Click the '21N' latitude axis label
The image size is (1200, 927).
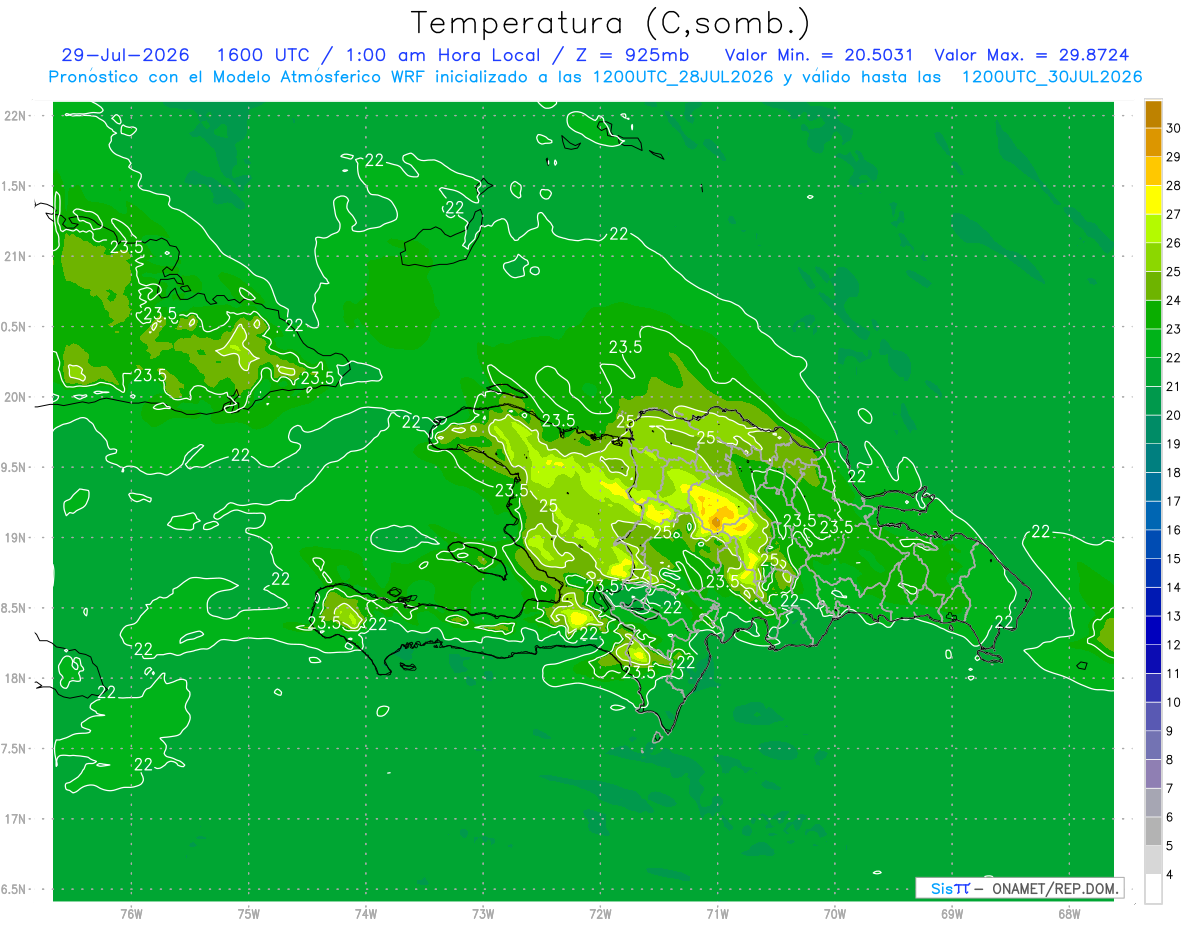click(x=17, y=256)
